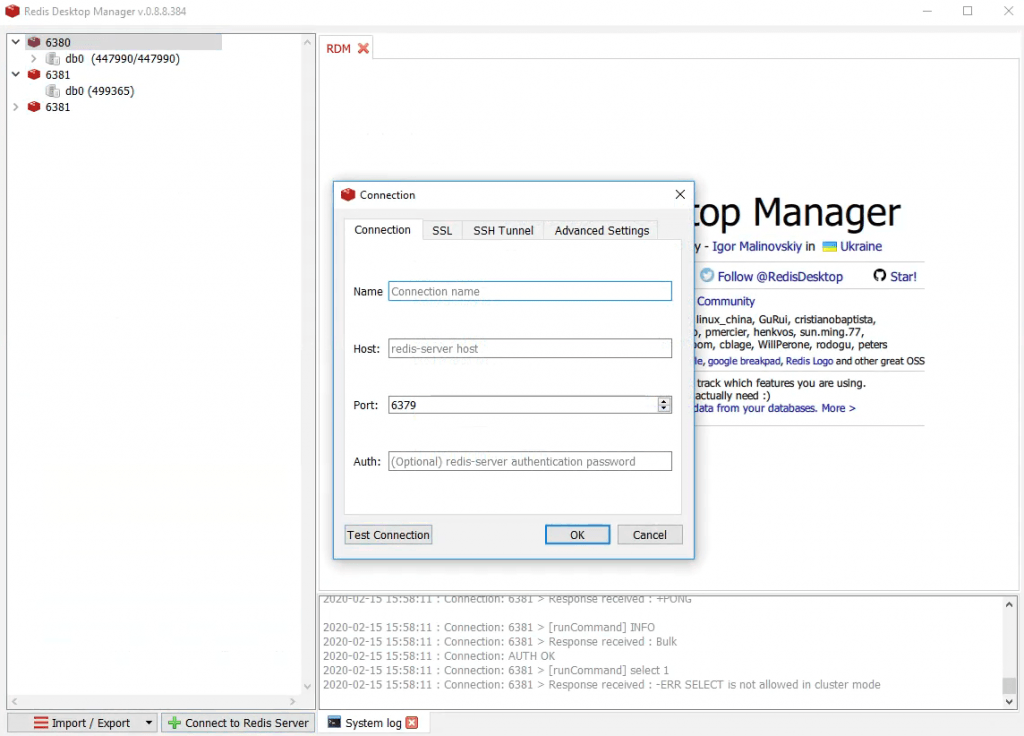Decrease the Port value with the down arrow
This screenshot has width=1024, height=736.
tap(664, 409)
